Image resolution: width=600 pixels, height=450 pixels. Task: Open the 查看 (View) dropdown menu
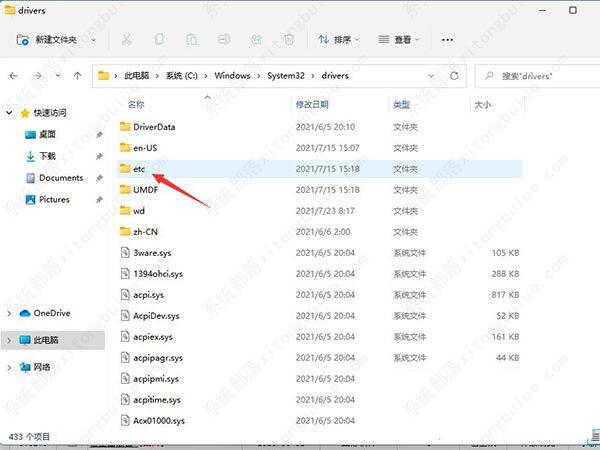pos(400,40)
